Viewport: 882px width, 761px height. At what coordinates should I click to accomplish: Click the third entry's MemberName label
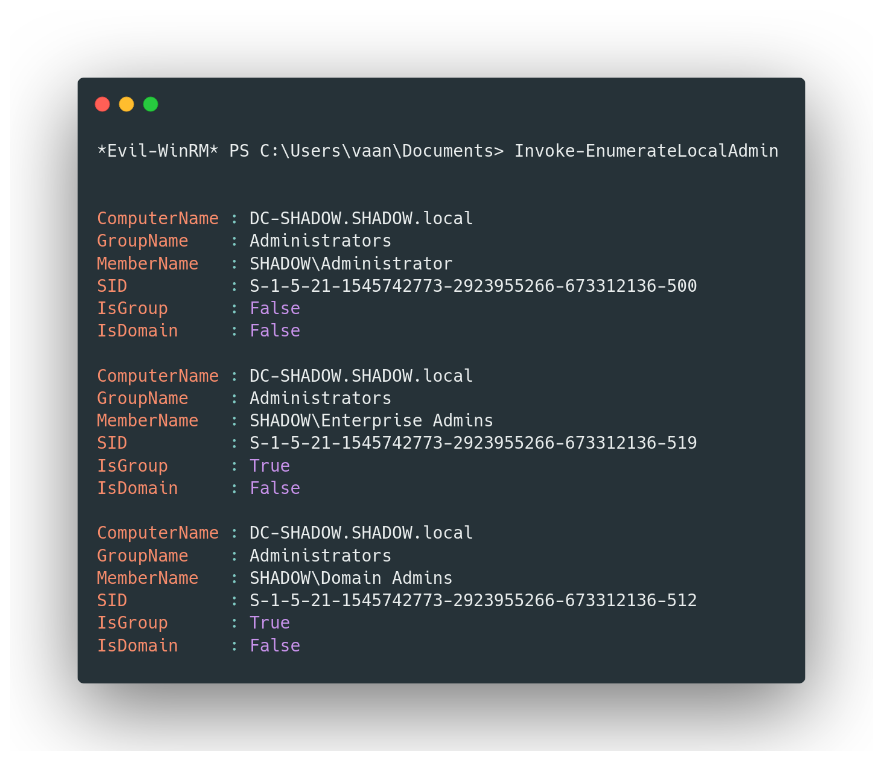[x=147, y=578]
